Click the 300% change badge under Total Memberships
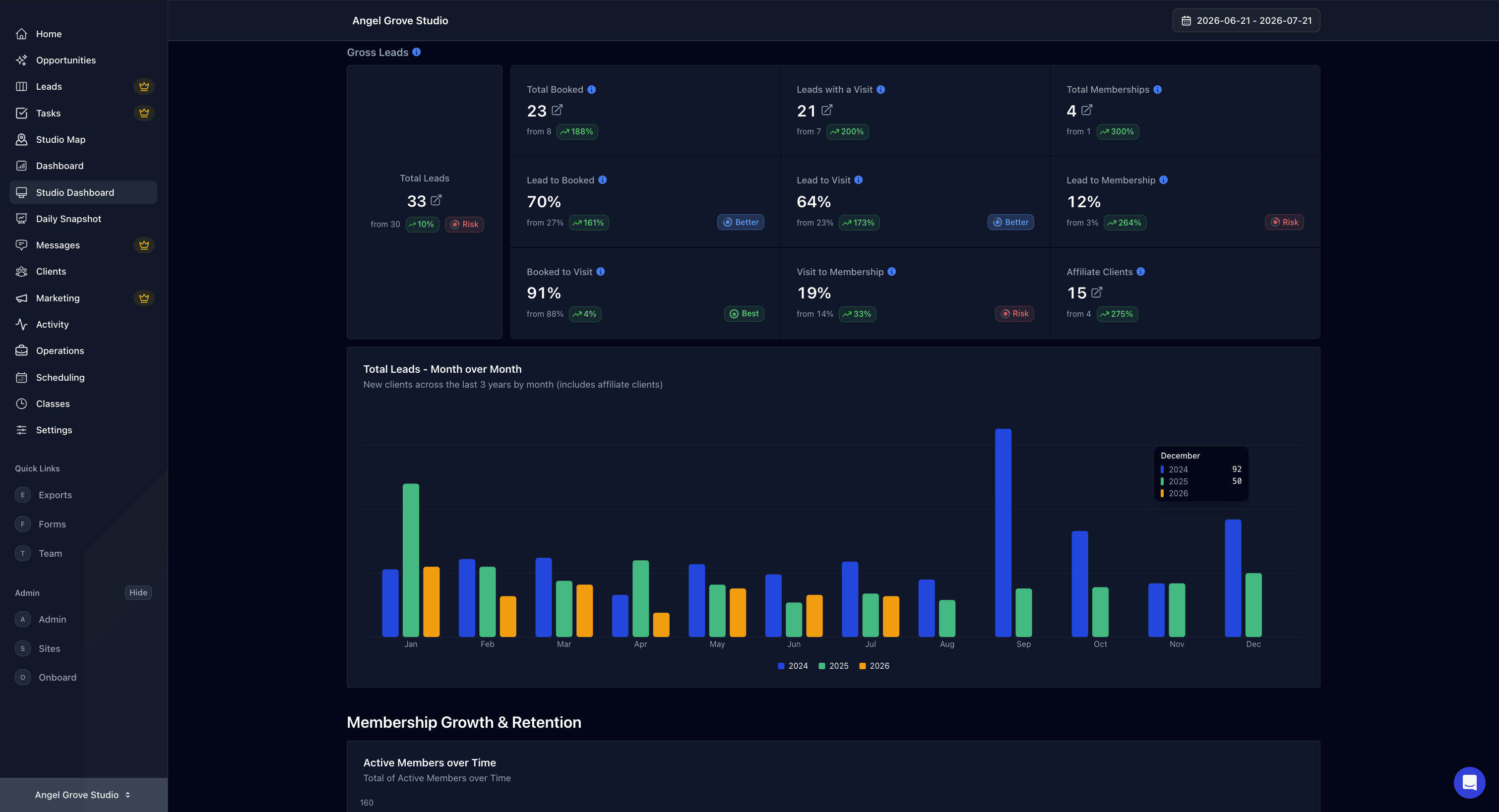 (1117, 131)
